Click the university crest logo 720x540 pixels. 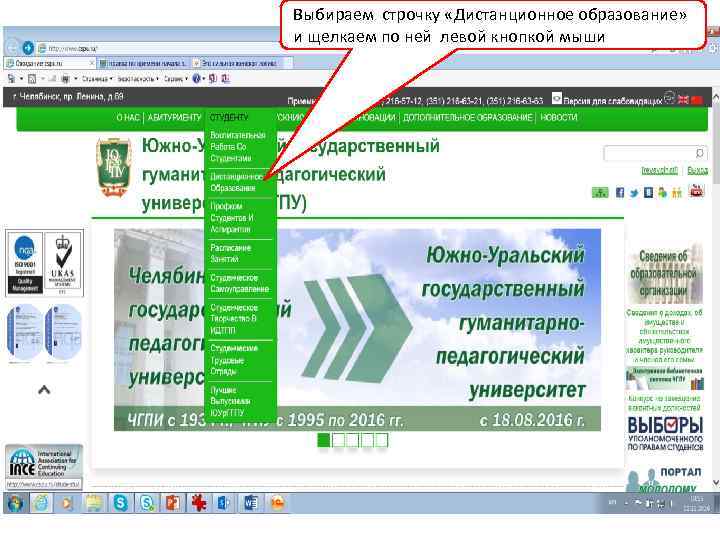click(113, 168)
